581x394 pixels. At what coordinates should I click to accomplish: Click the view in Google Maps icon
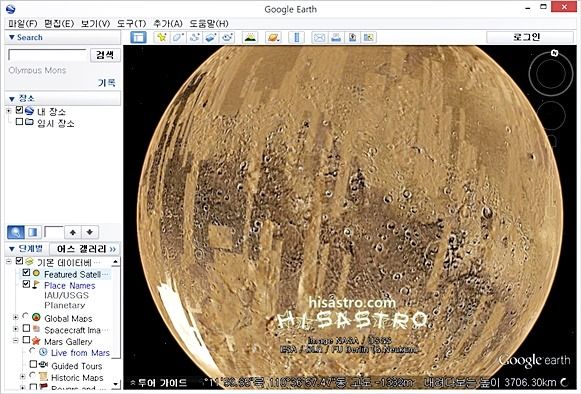click(369, 37)
